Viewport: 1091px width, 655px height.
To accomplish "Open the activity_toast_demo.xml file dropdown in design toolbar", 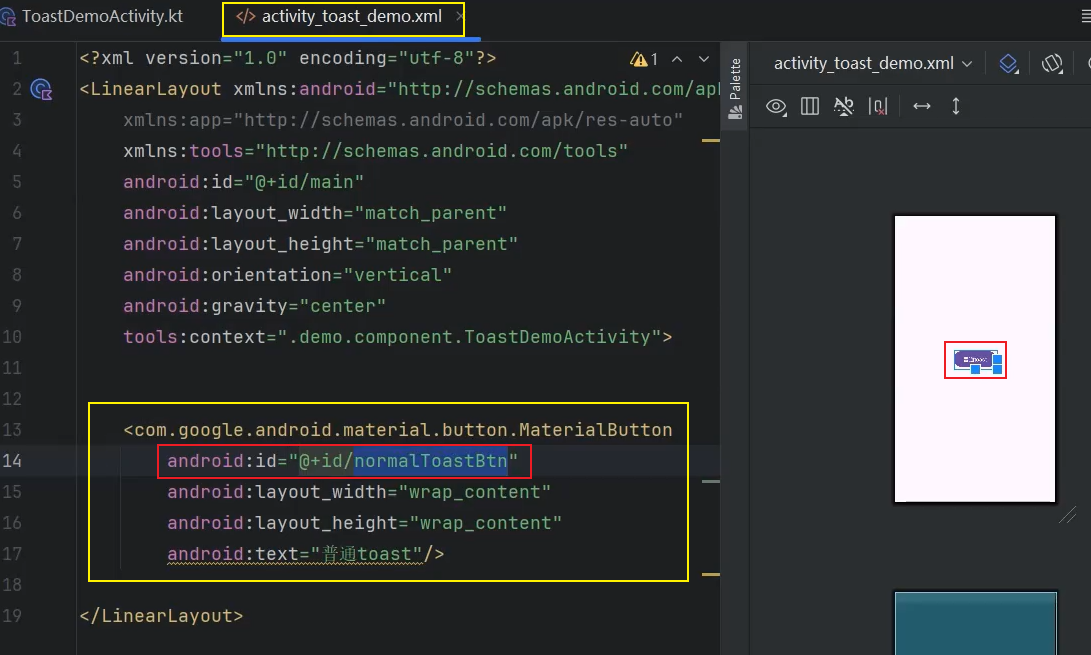I will coord(873,64).
